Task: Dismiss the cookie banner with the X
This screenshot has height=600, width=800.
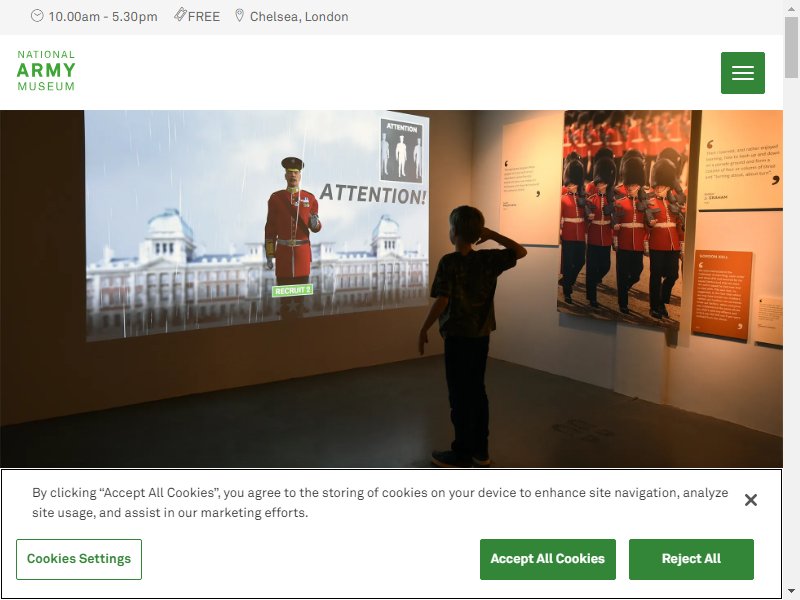Action: 751,500
